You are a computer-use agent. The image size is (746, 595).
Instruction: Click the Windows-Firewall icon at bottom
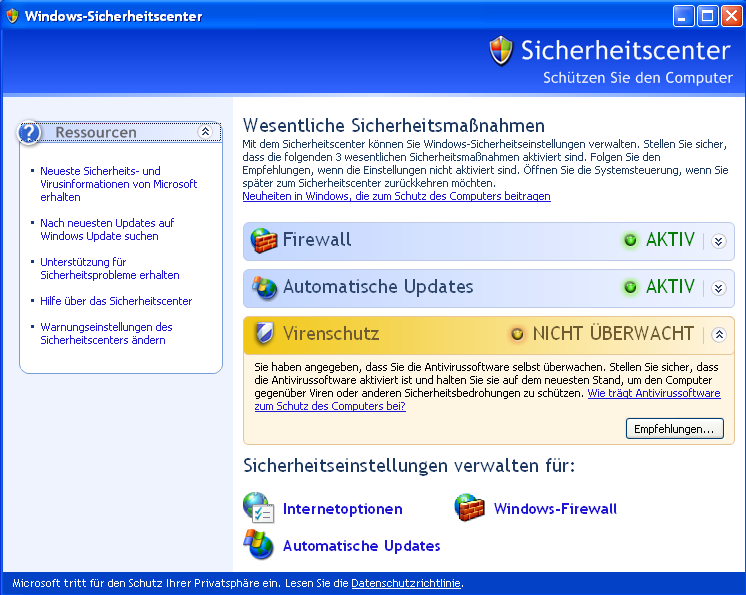[469, 508]
